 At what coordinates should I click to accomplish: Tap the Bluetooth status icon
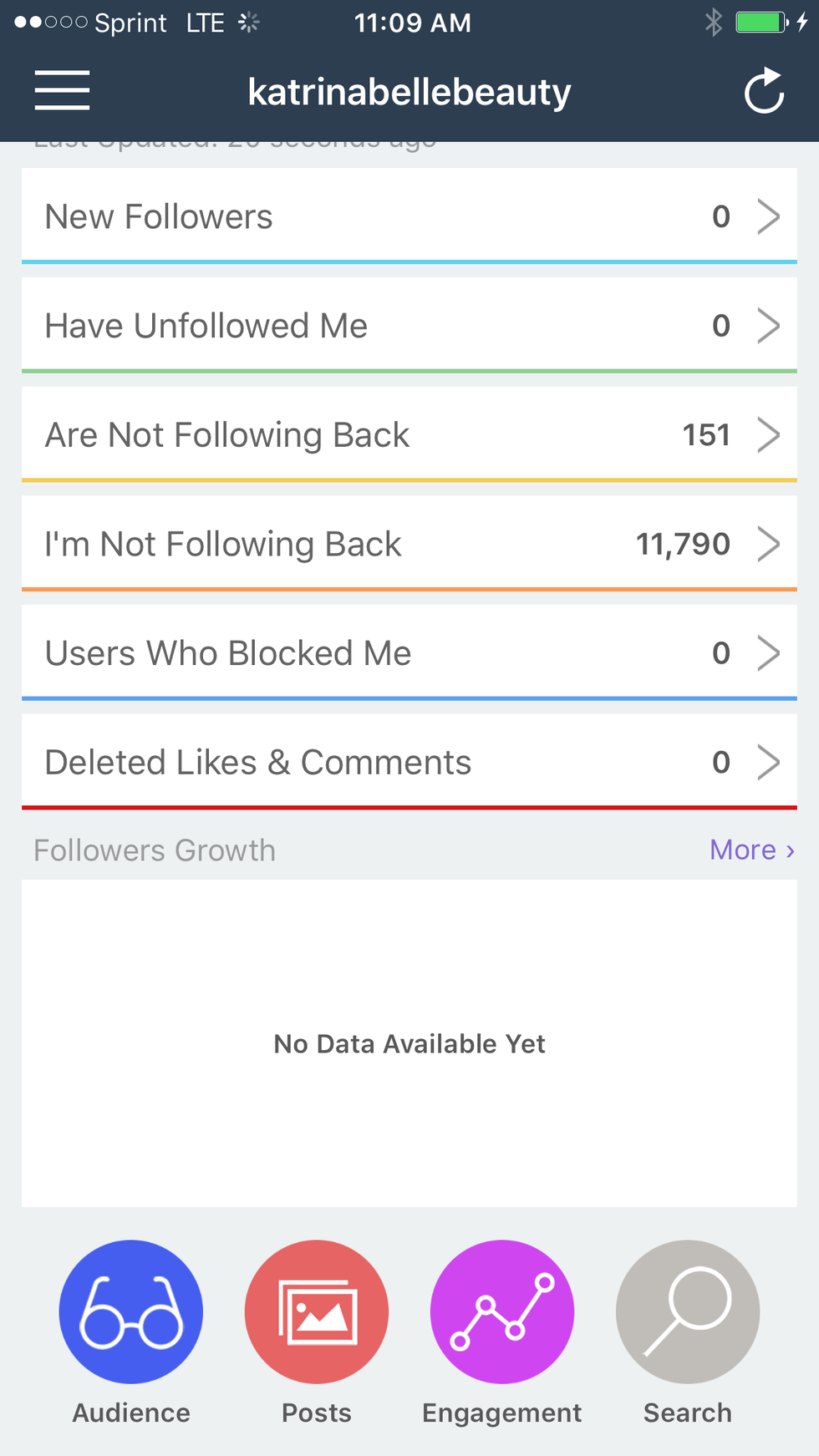click(x=713, y=23)
